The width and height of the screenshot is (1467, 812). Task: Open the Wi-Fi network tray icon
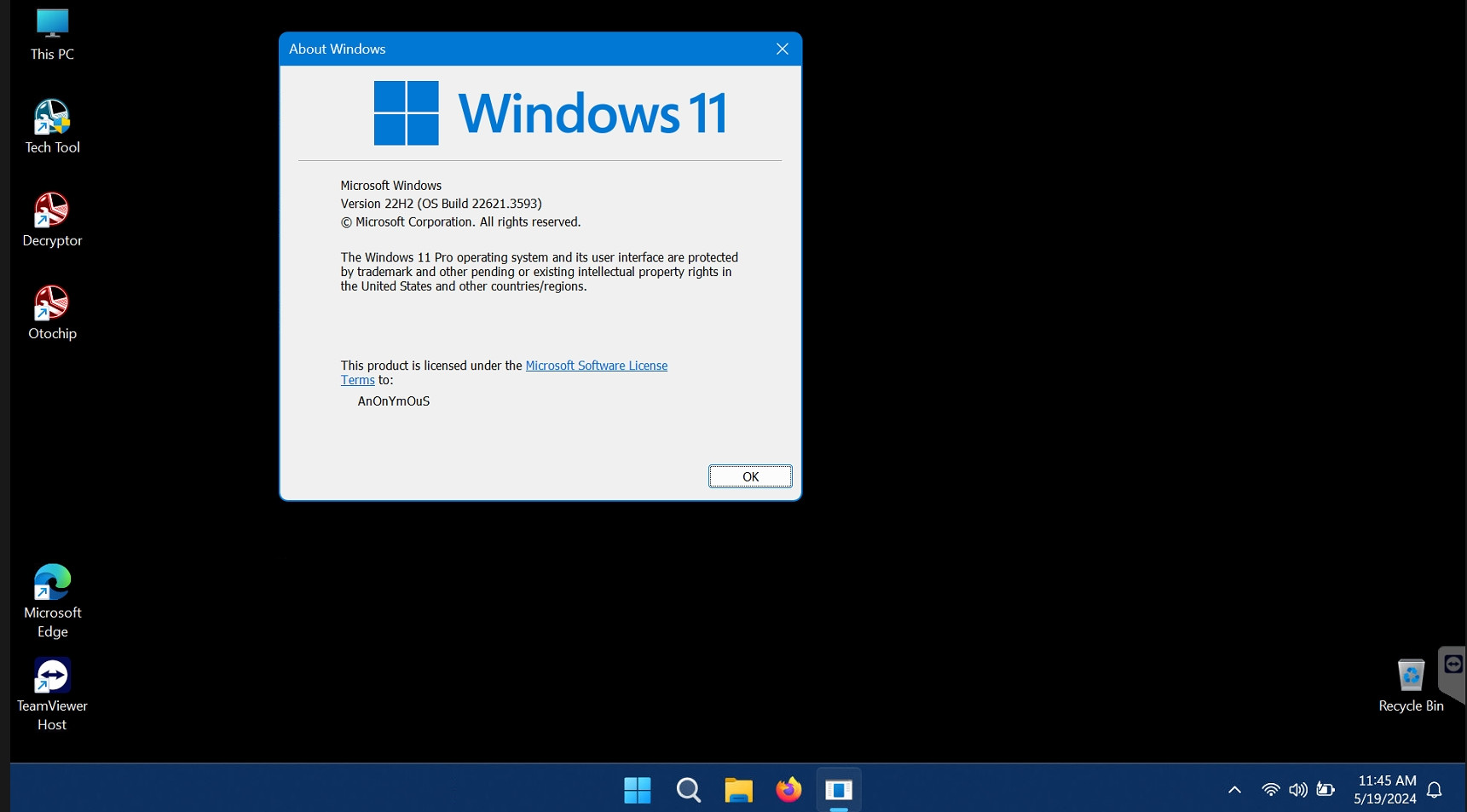pyautogui.click(x=1270, y=790)
